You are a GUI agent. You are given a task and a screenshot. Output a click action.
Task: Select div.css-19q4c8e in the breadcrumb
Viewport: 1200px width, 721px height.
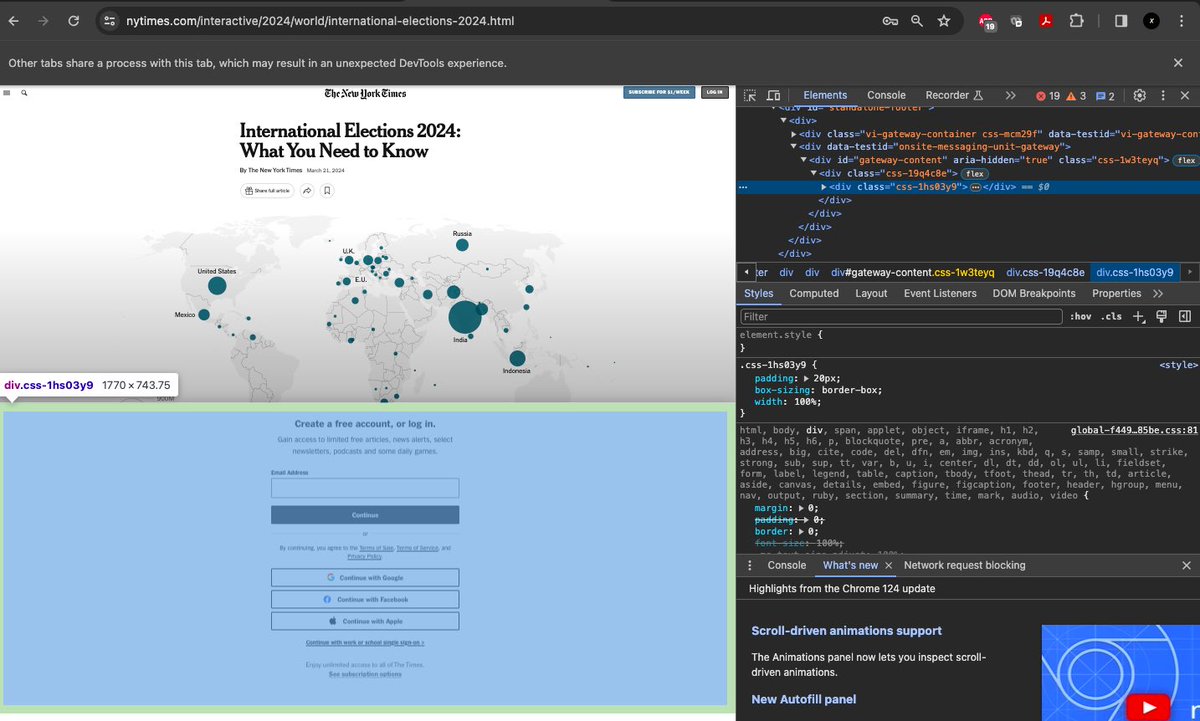1045,272
